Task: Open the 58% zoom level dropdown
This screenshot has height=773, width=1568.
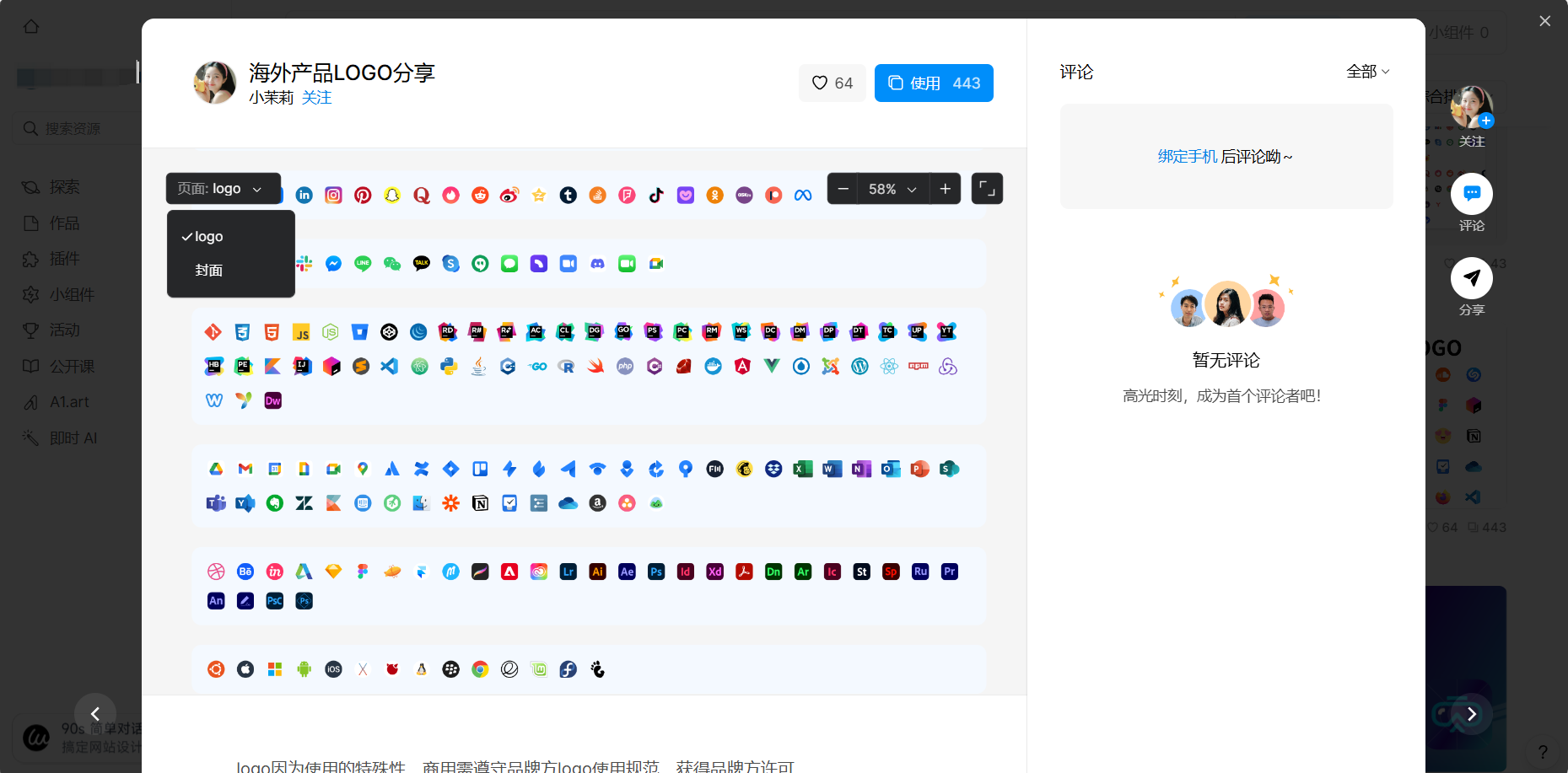Action: [893, 189]
